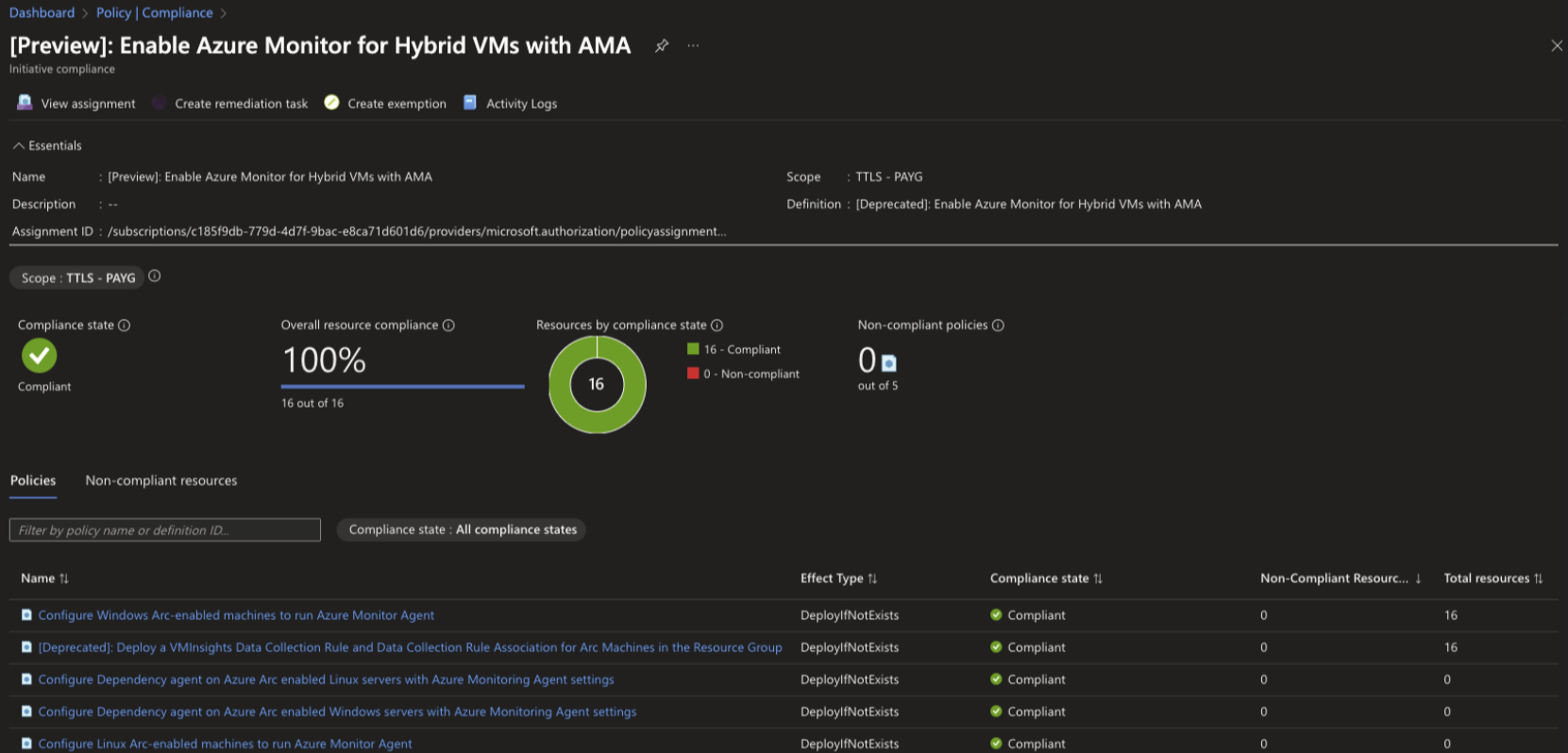
Task: Focus the Filter by policy name field
Action: click(x=165, y=530)
